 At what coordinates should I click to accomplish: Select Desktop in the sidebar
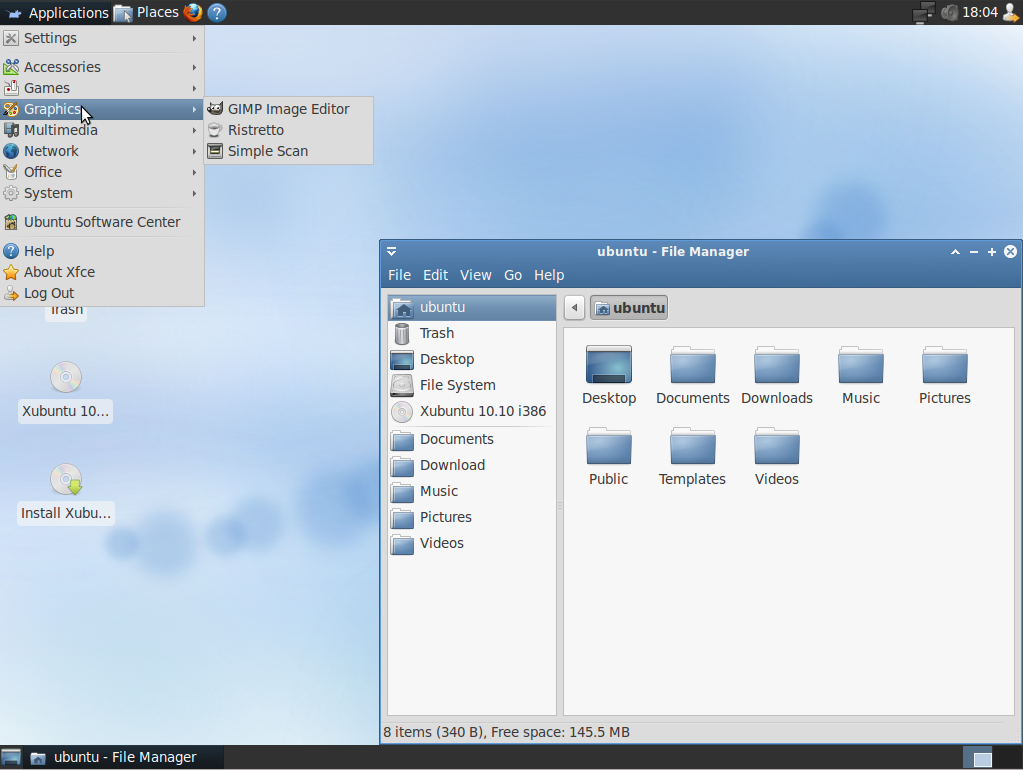472,360
